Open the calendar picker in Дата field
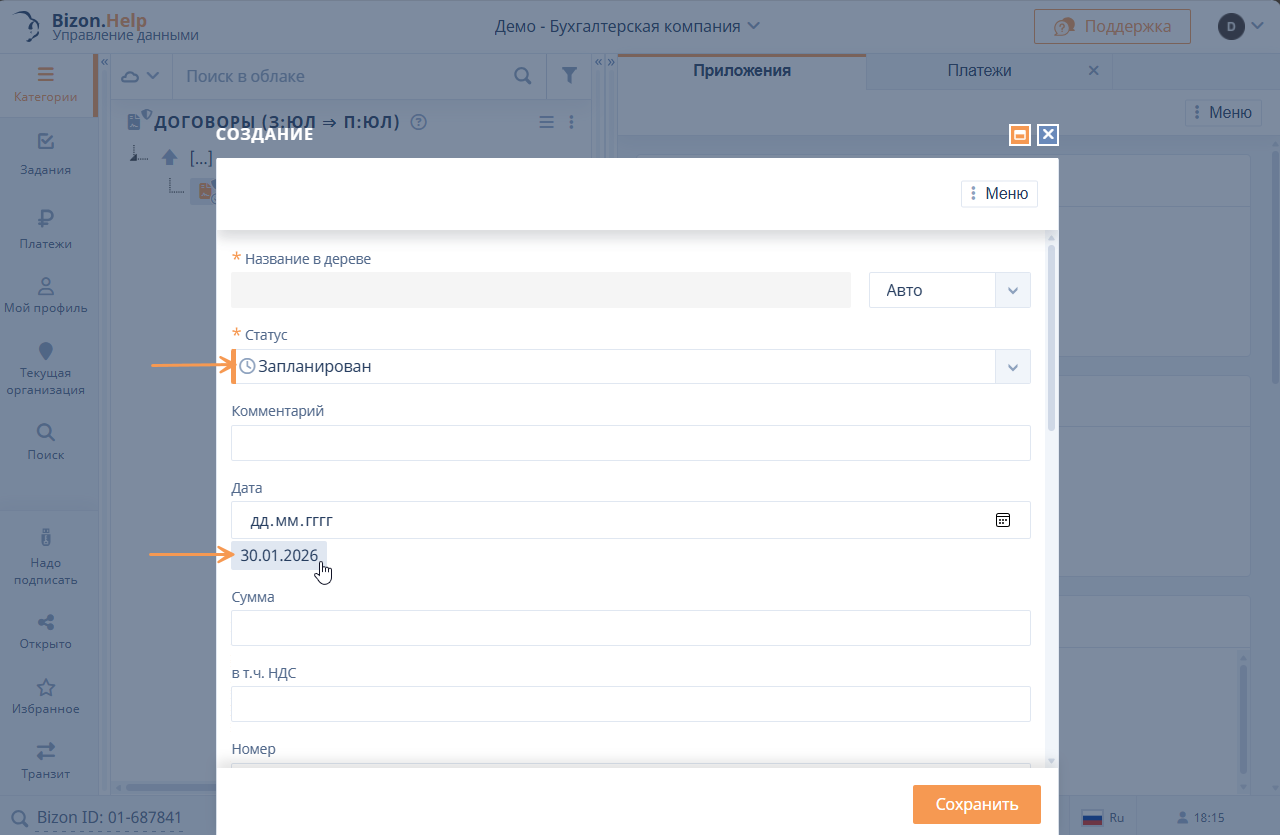Screen dimensions: 1280x835 [x=1002, y=520]
